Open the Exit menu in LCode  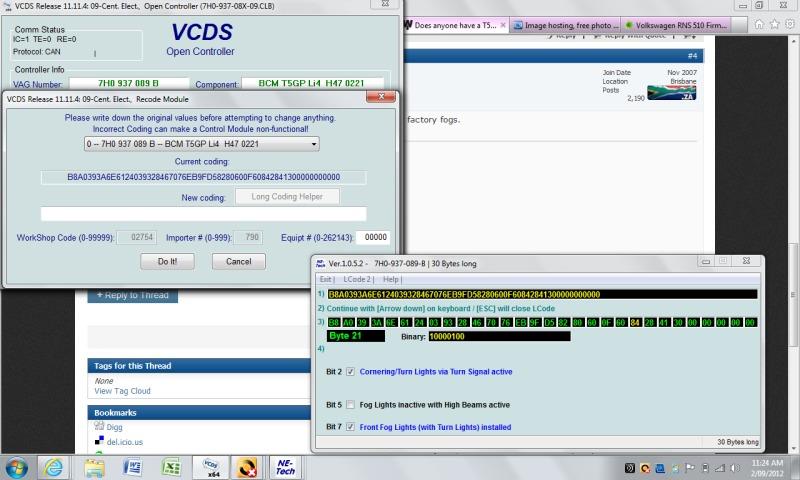(327, 279)
